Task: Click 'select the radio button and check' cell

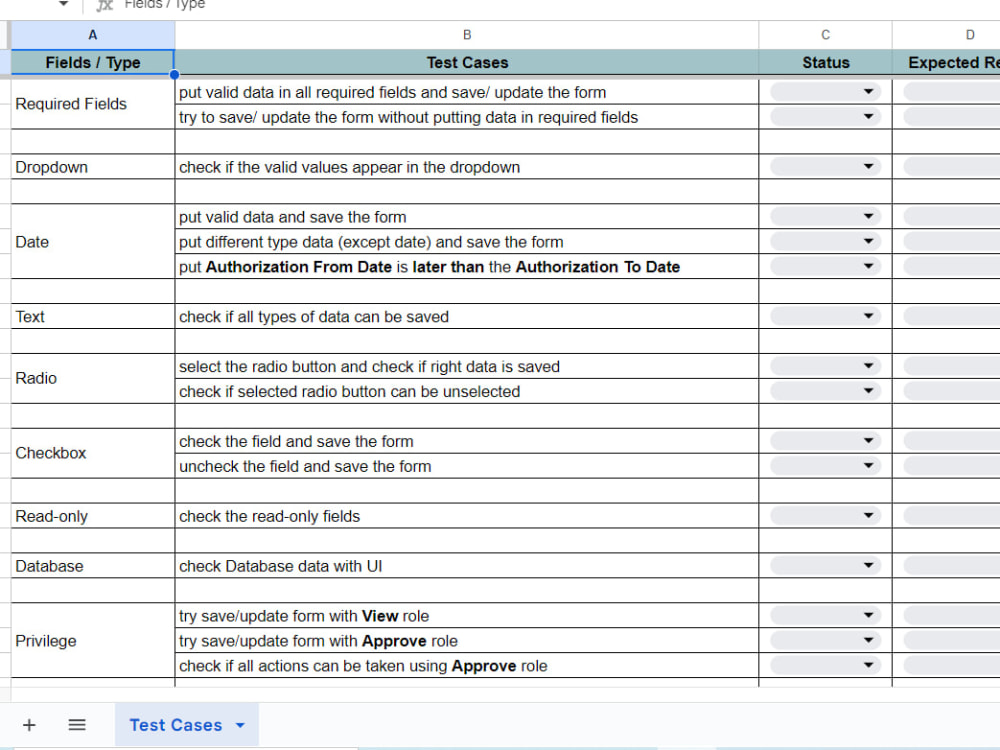Action: pyautogui.click(x=467, y=367)
